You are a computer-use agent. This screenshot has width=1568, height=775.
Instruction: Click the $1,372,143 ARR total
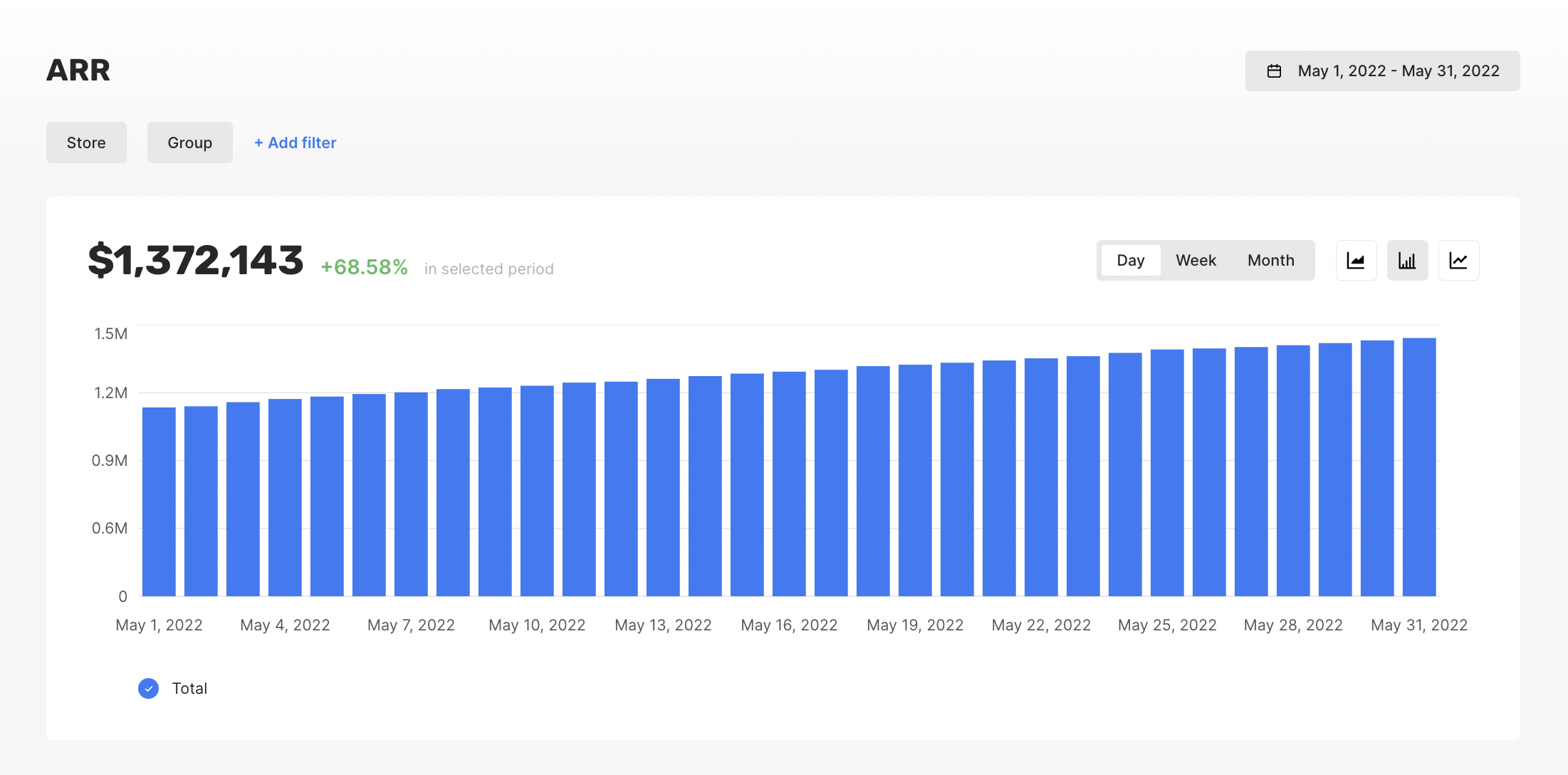click(x=196, y=260)
